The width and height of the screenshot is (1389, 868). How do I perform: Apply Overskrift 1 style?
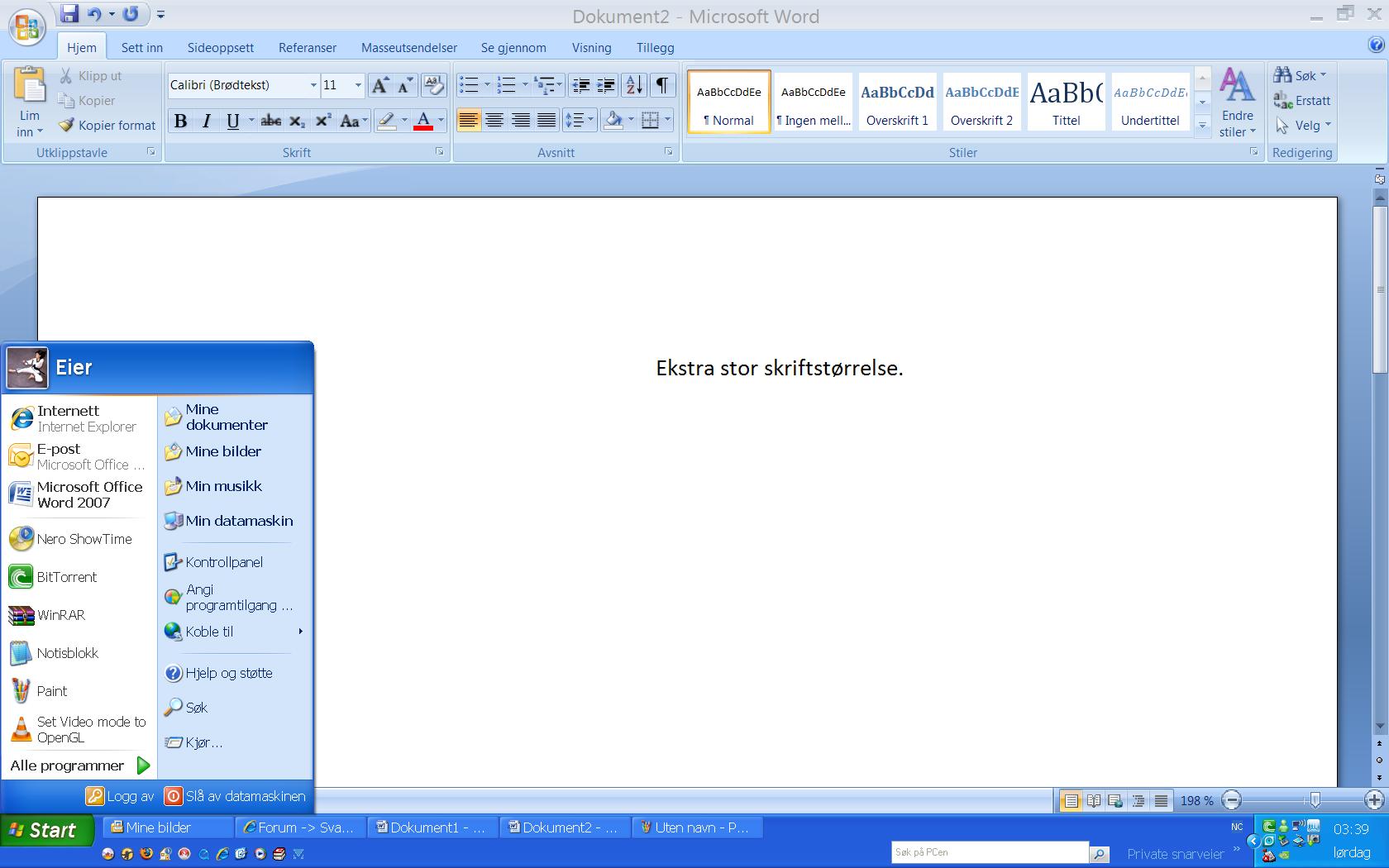(897, 102)
